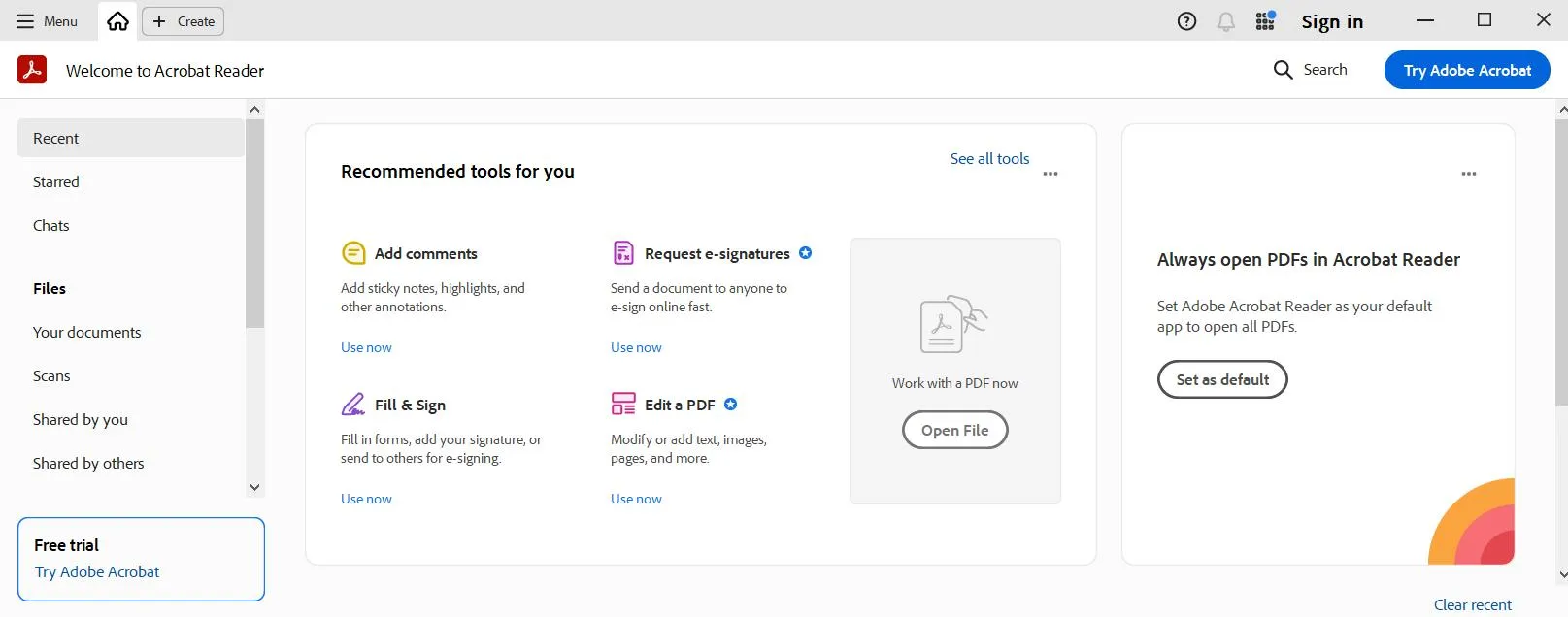Click the Search magnifier icon
This screenshot has width=1568, height=617.
pyautogui.click(x=1283, y=69)
